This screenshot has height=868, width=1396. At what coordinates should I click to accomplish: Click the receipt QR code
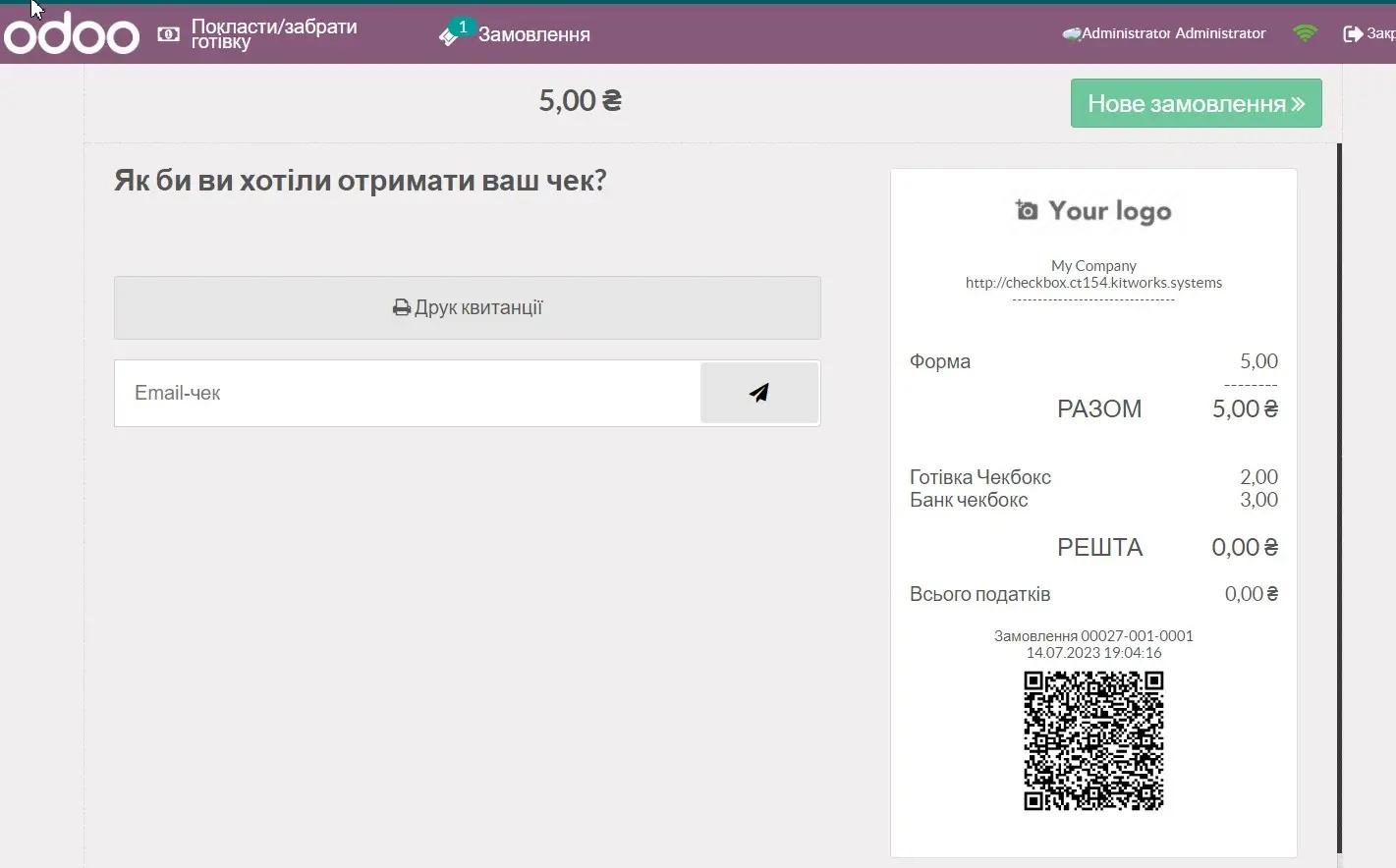tap(1093, 740)
